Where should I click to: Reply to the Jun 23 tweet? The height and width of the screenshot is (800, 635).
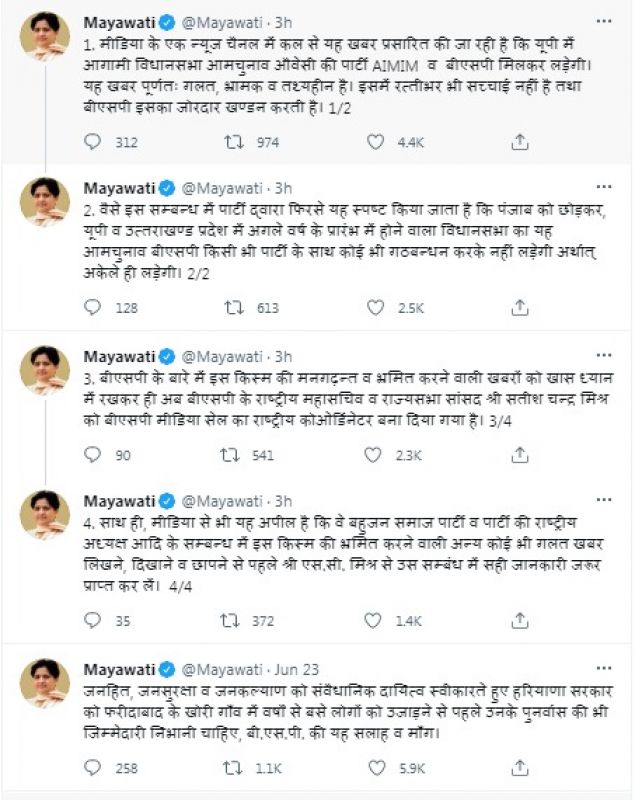93,767
